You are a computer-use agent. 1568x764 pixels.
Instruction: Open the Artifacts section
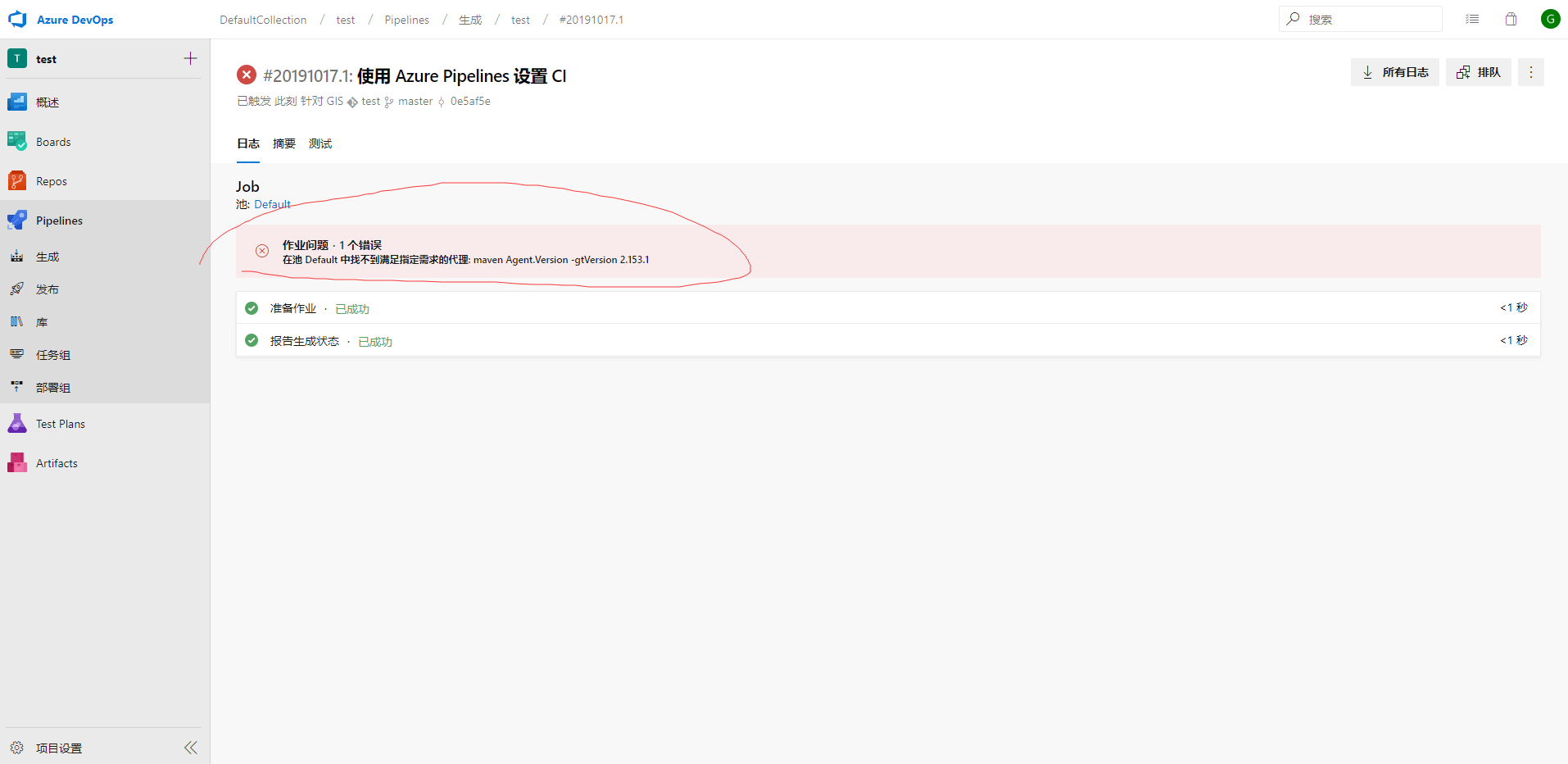pos(57,463)
